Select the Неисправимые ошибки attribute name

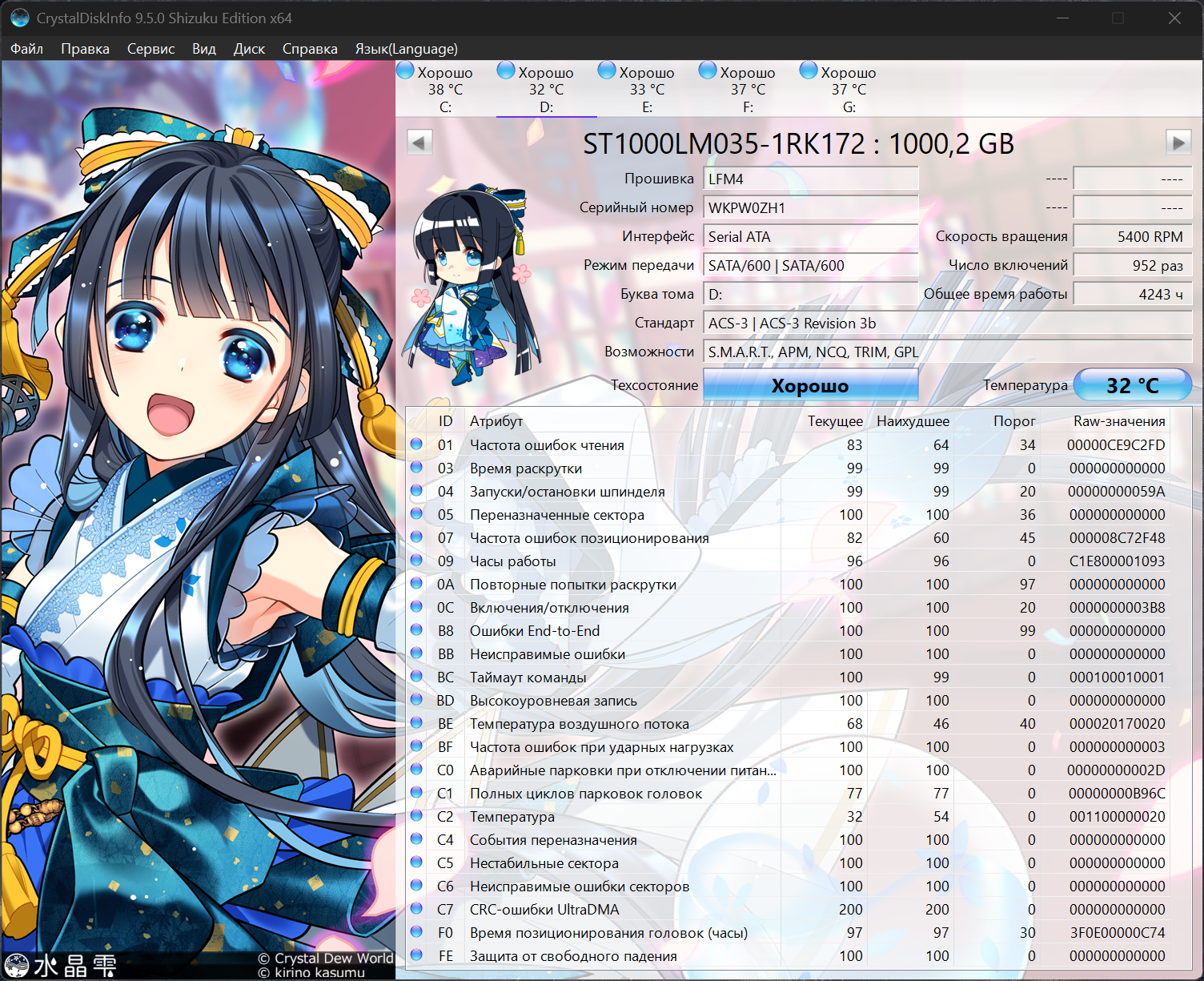point(548,654)
